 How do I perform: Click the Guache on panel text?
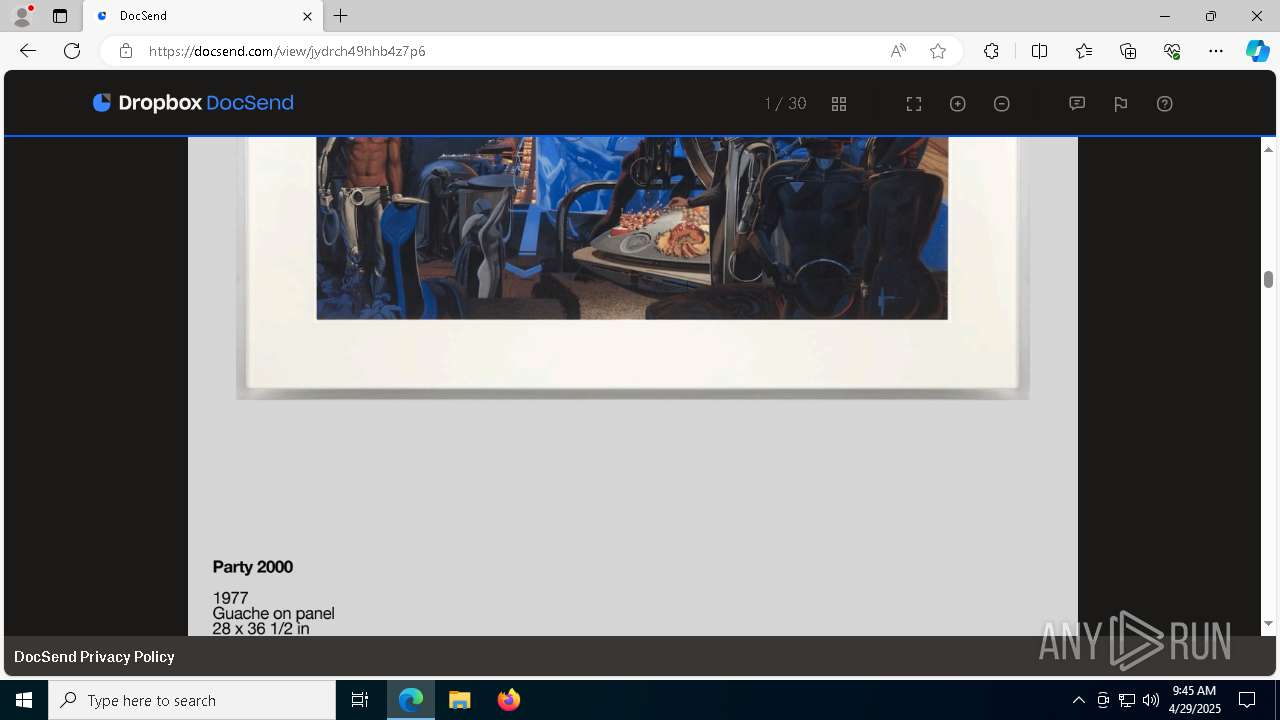click(273, 613)
